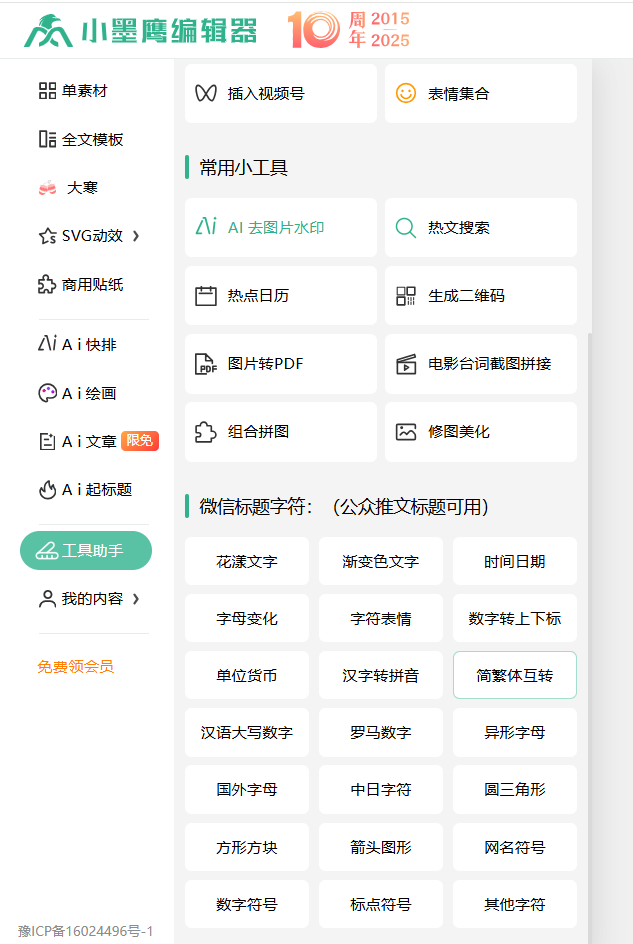
Task: Open the 花漾文字 character tool
Action: tap(247, 561)
